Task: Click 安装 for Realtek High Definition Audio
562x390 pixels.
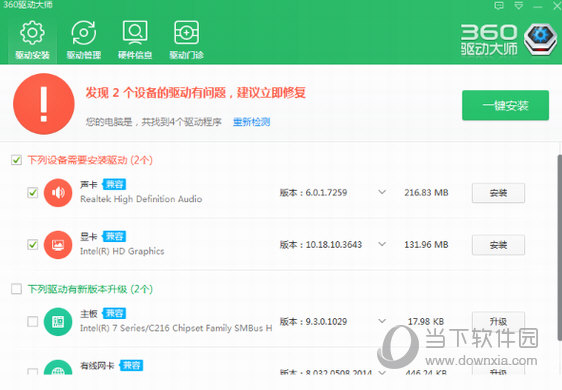Action: coord(498,193)
